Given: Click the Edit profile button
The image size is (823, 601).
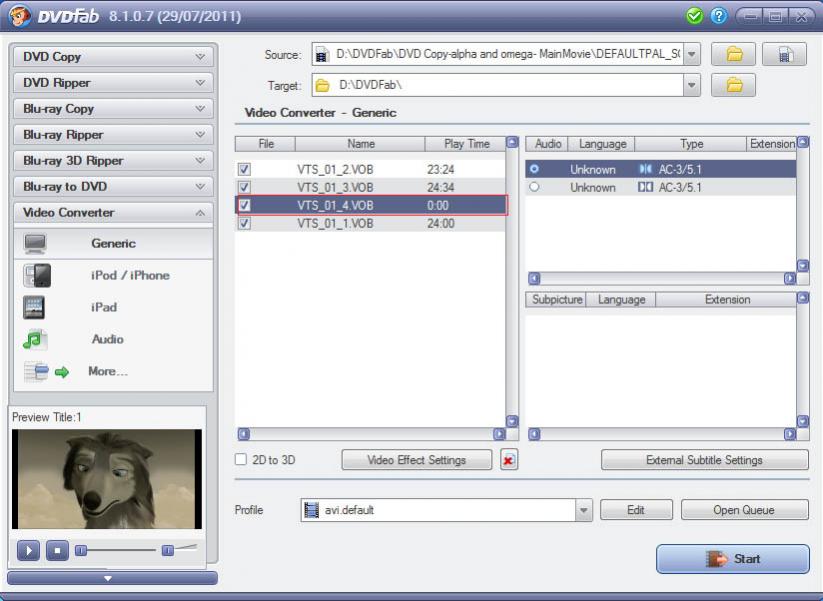Looking at the screenshot, I should [x=636, y=510].
